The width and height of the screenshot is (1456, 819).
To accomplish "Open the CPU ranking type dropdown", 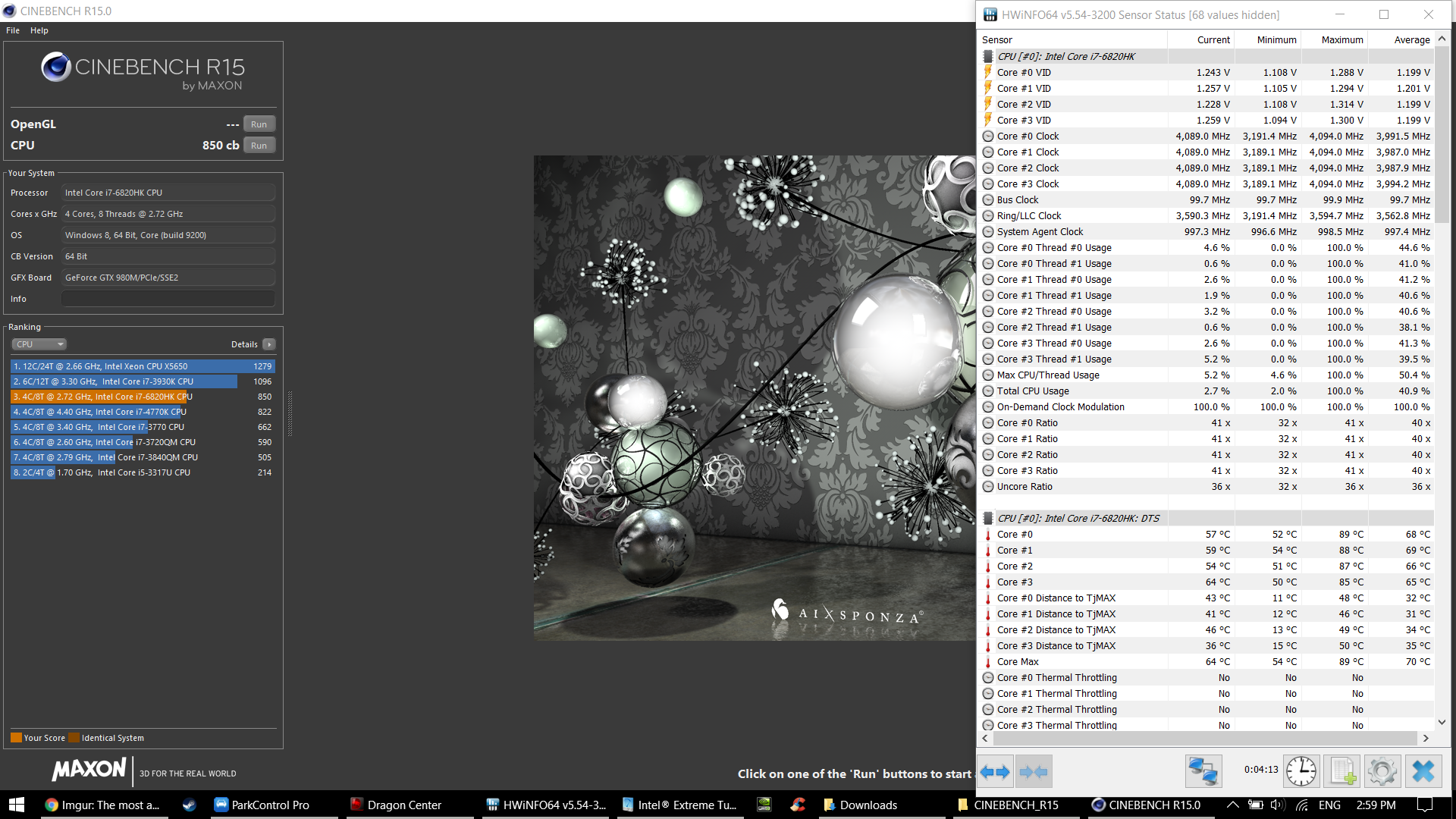I will 39,344.
